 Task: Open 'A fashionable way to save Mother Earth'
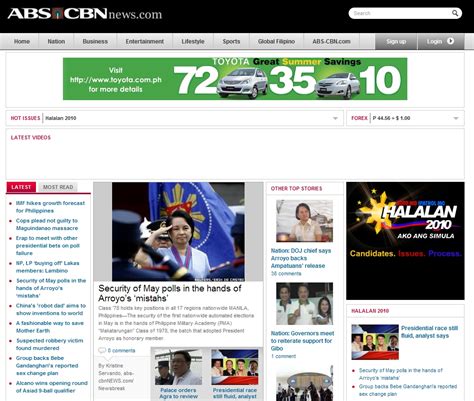50,327
